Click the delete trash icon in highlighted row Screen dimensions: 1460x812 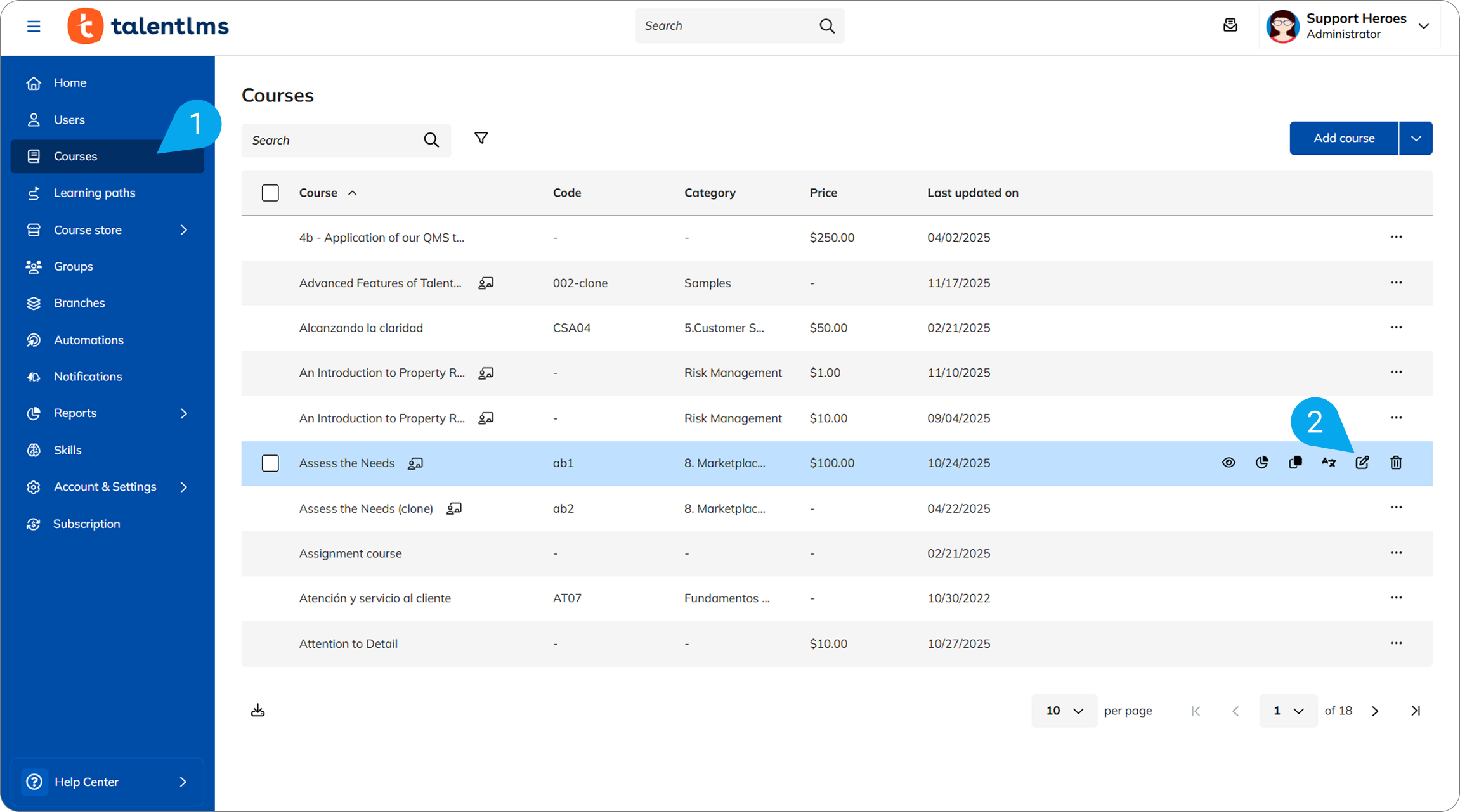tap(1395, 463)
